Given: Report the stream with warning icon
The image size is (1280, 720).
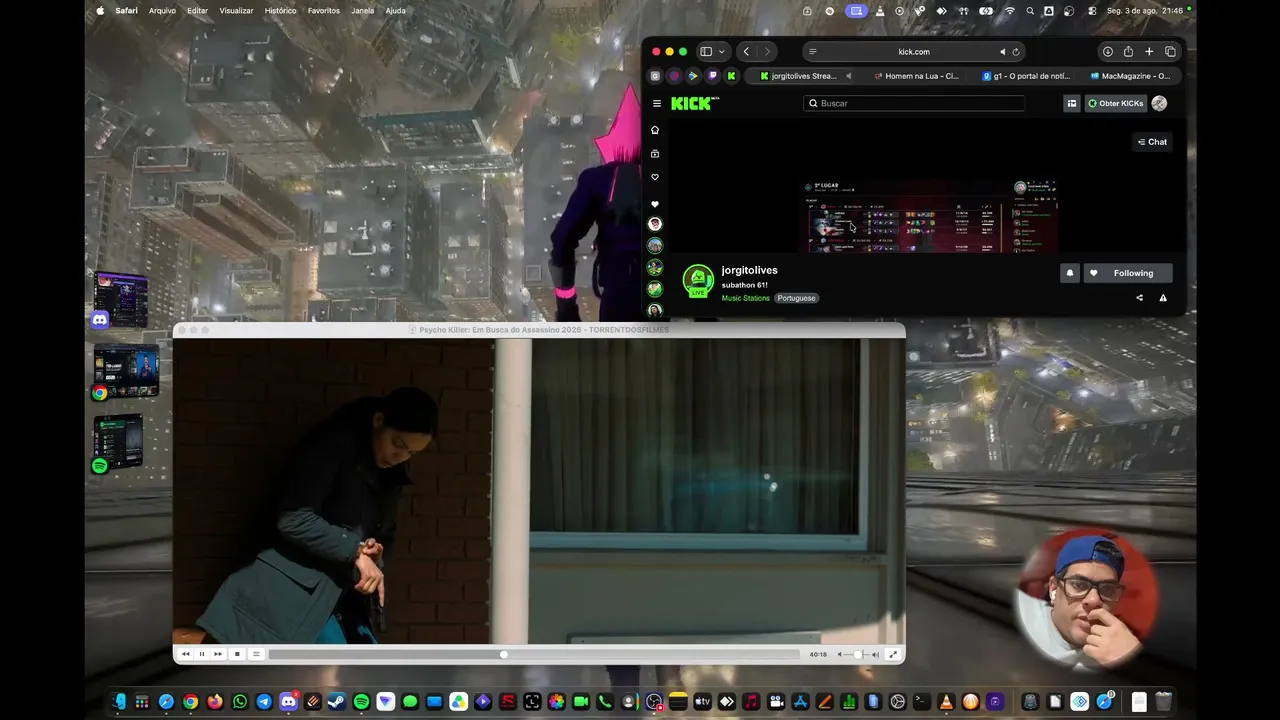Looking at the screenshot, I should click(1163, 298).
